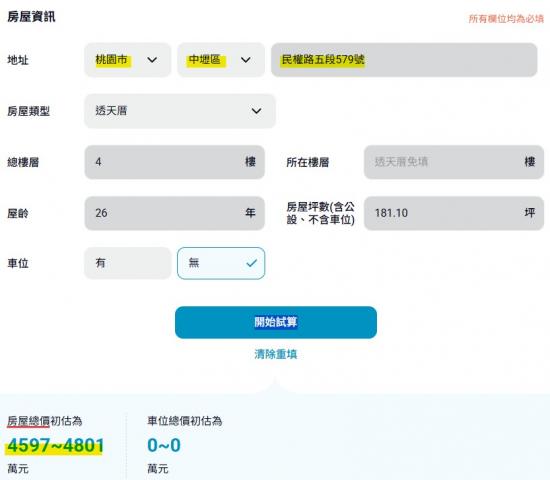Viewport: 550px width, 480px height.
Task: Select 有 for parking space
Action: [x=128, y=263]
